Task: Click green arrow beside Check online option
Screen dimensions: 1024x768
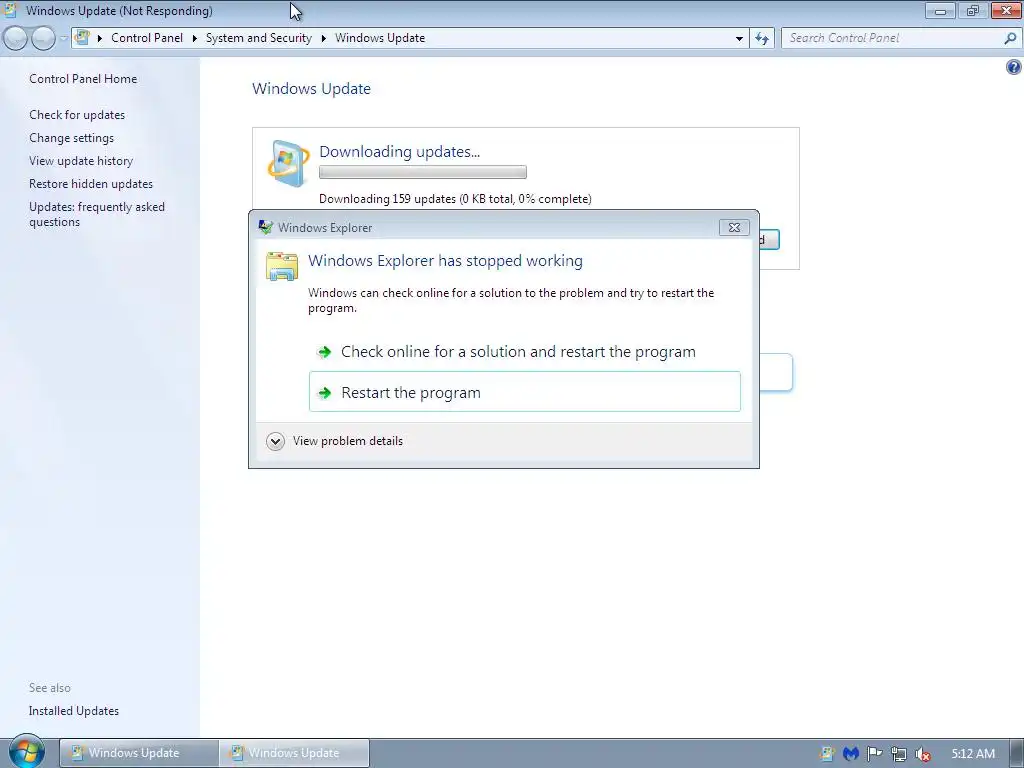Action: (x=324, y=353)
